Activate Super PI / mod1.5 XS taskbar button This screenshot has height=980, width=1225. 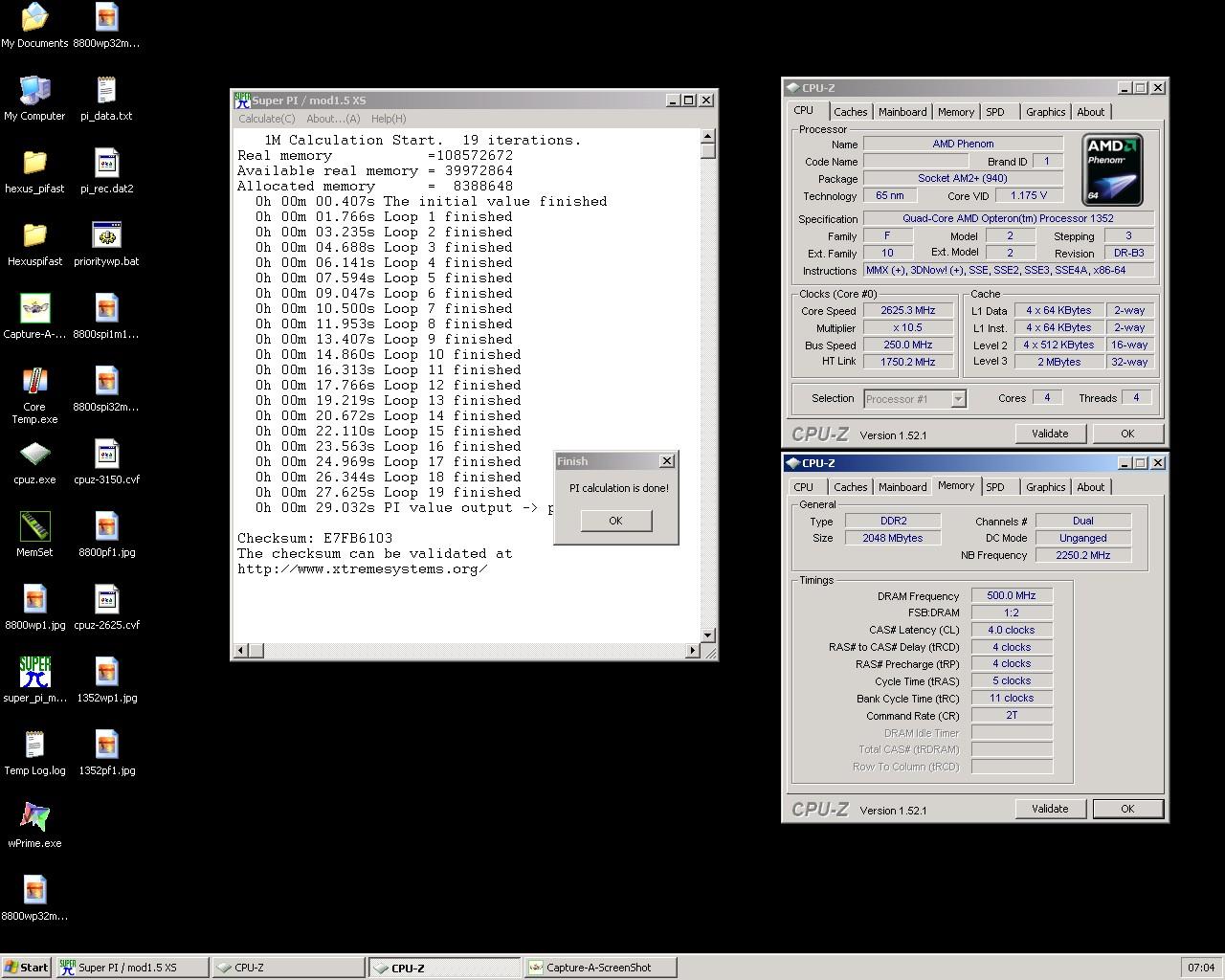point(131,968)
